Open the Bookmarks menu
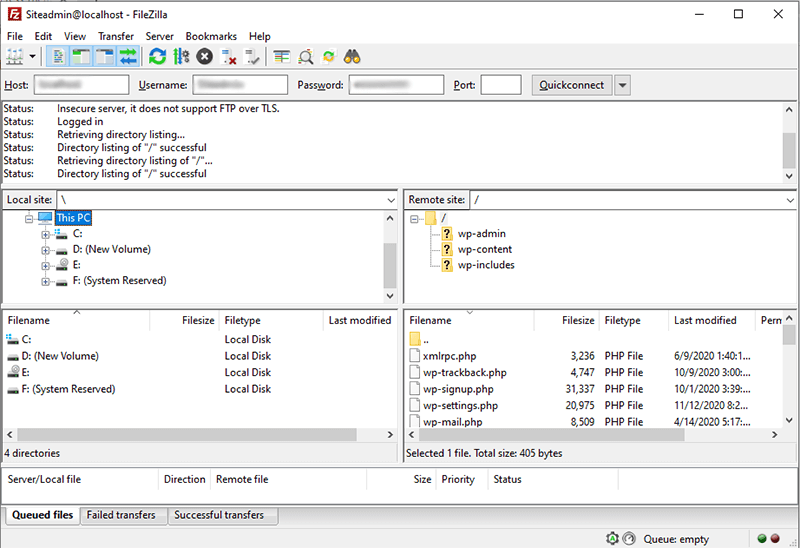The width and height of the screenshot is (800, 548). 211,36
